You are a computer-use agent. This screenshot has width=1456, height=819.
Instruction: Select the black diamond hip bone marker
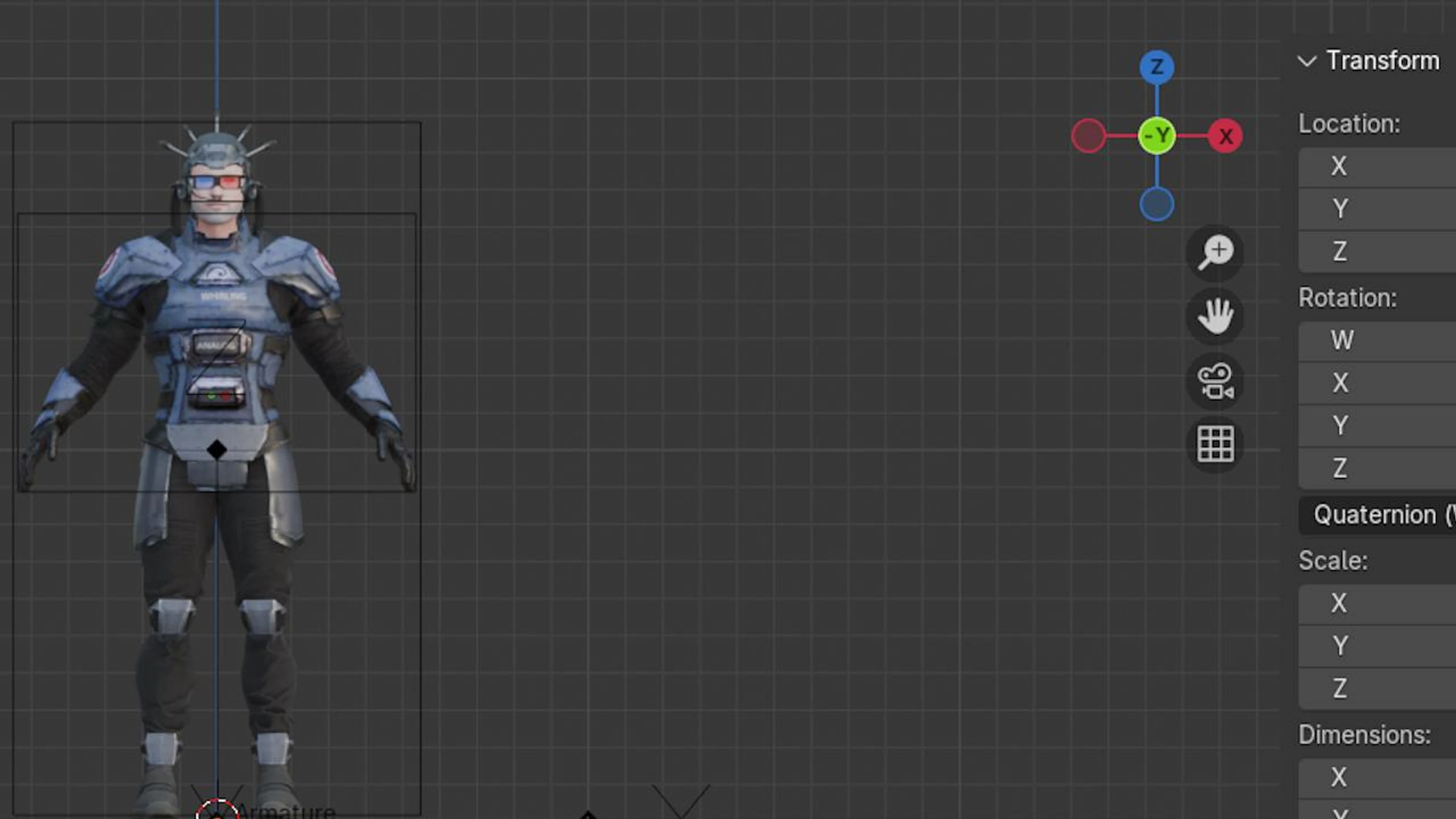tap(217, 450)
